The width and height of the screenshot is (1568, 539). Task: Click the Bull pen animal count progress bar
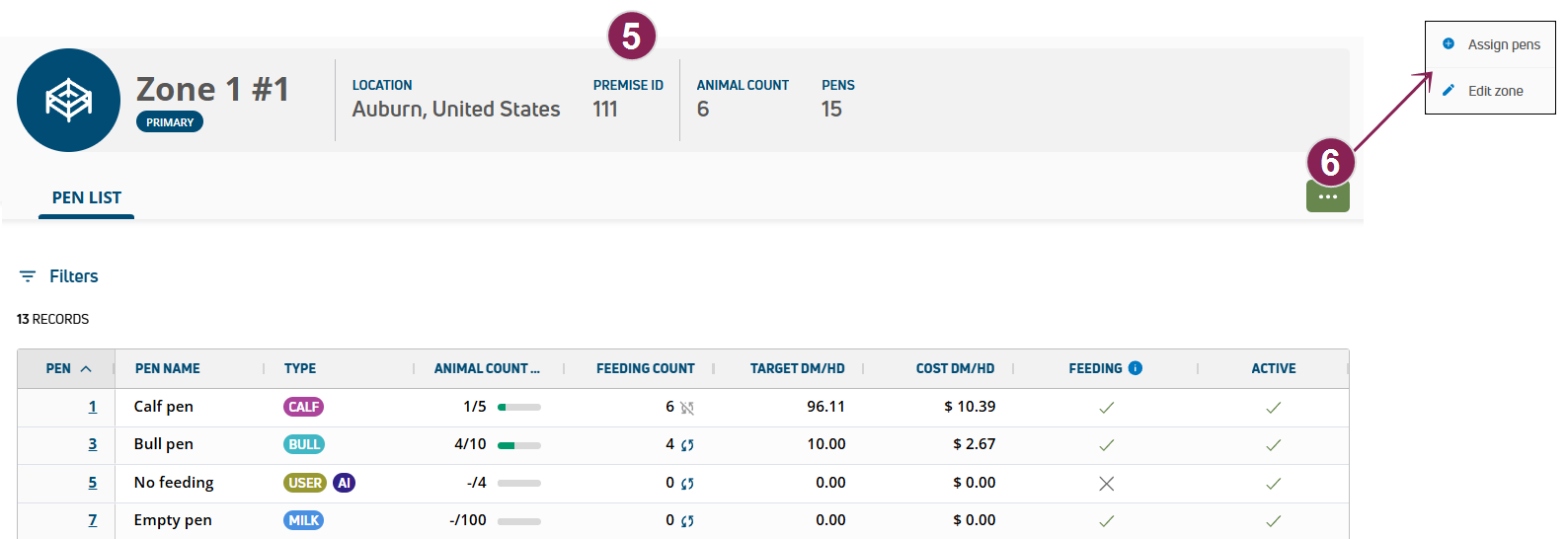tap(519, 445)
